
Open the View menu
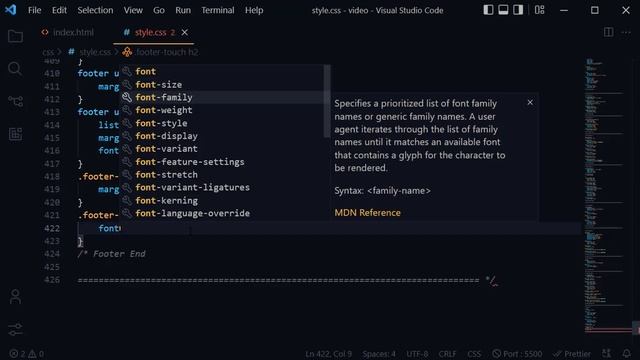(133, 10)
